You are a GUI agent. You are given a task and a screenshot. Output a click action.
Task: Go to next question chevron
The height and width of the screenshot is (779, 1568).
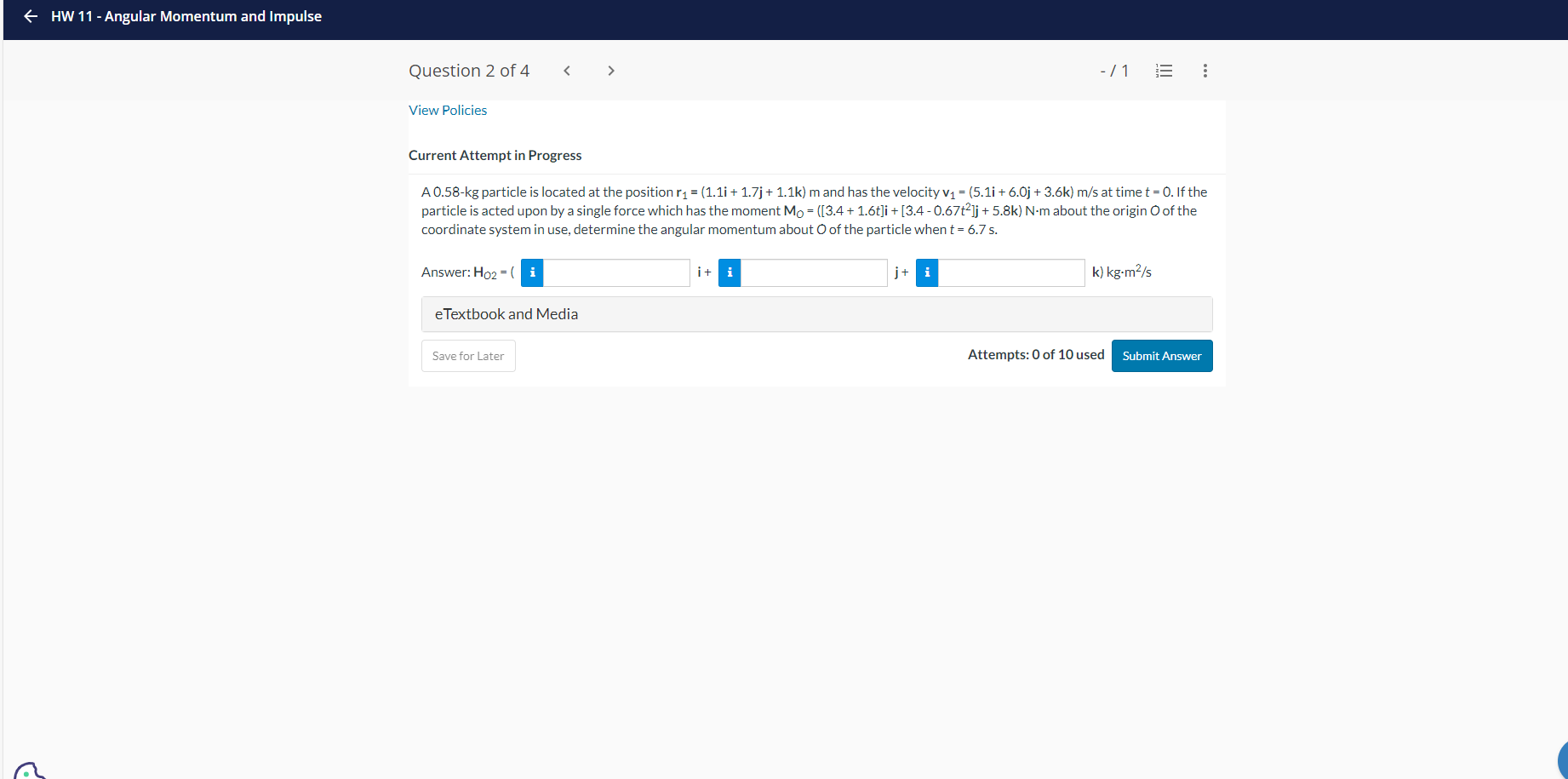[611, 71]
